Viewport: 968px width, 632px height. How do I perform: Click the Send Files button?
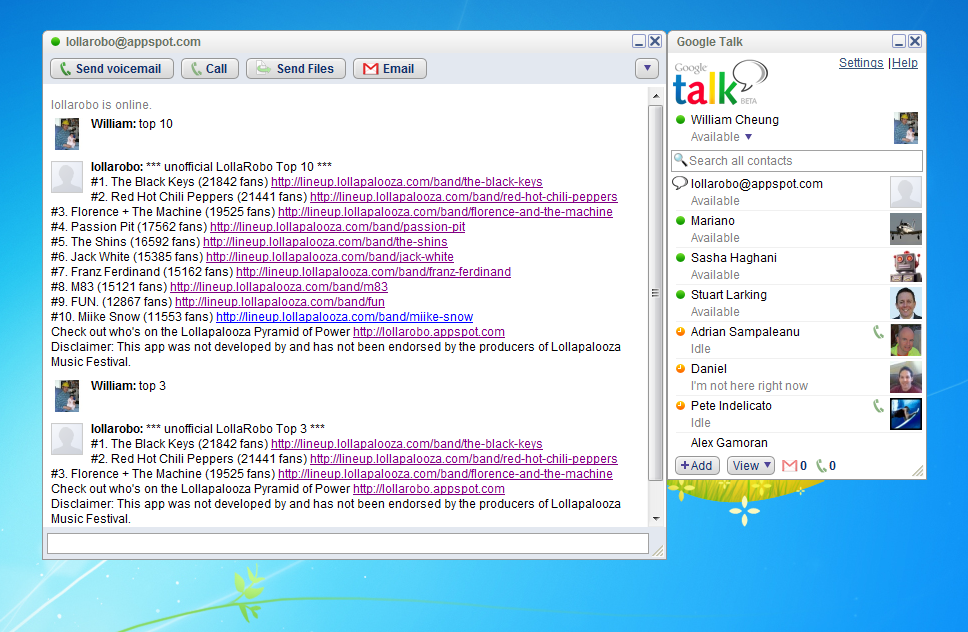pos(296,69)
